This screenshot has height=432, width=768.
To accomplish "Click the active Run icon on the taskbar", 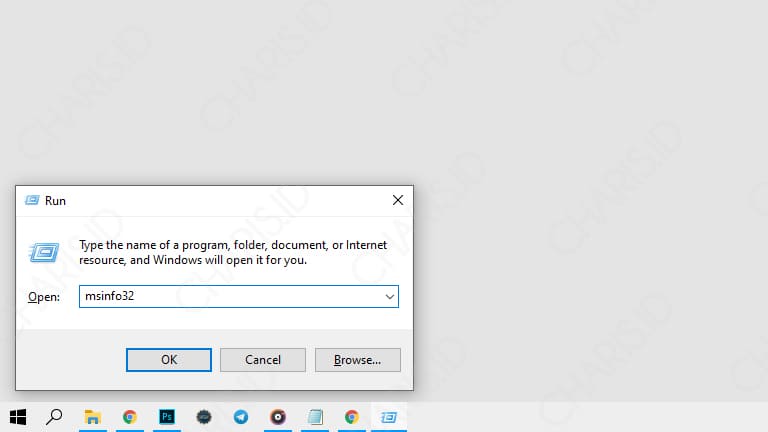I will point(389,417).
